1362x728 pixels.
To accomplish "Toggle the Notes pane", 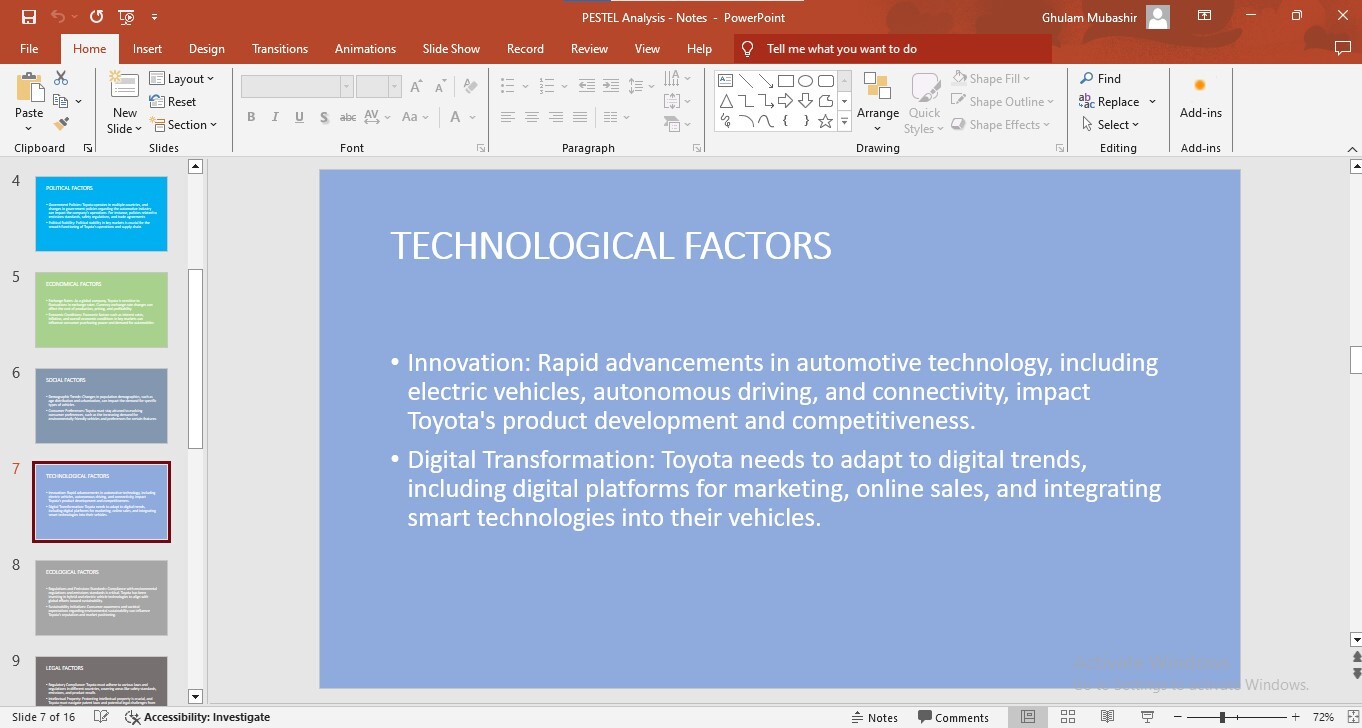I will 874,717.
